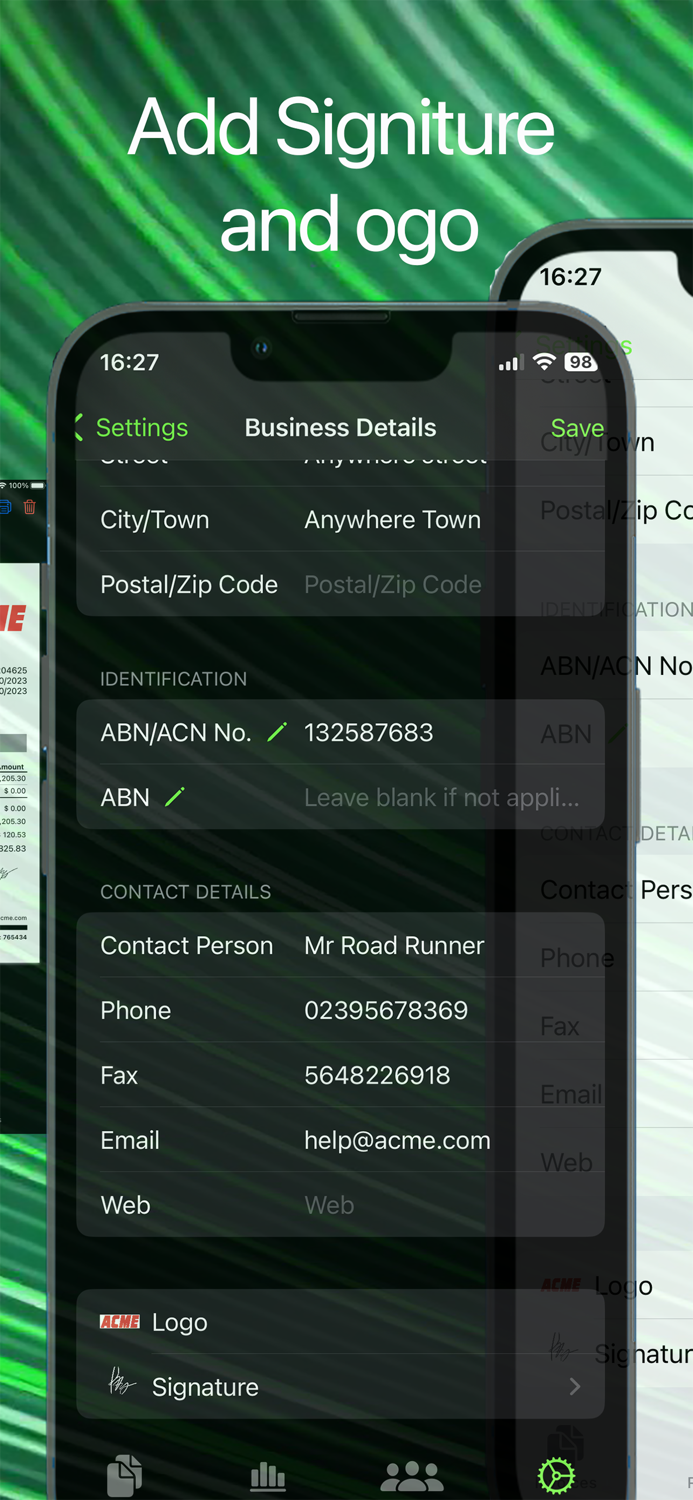The image size is (693, 1500).
Task: Tap the signature scribble icon
Action: (121, 1385)
